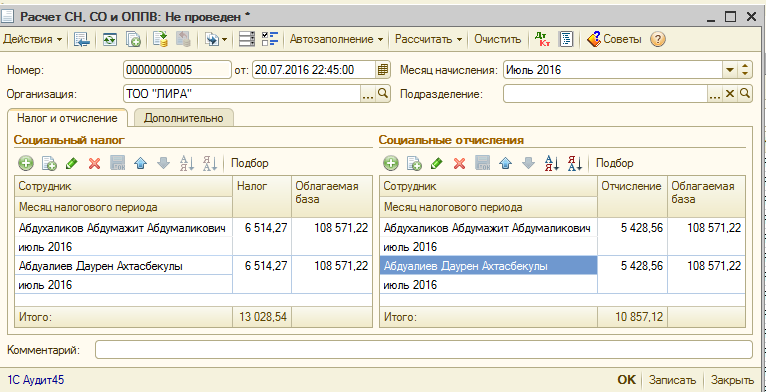Click Подбор in Социальный налог toolbar

[250, 163]
